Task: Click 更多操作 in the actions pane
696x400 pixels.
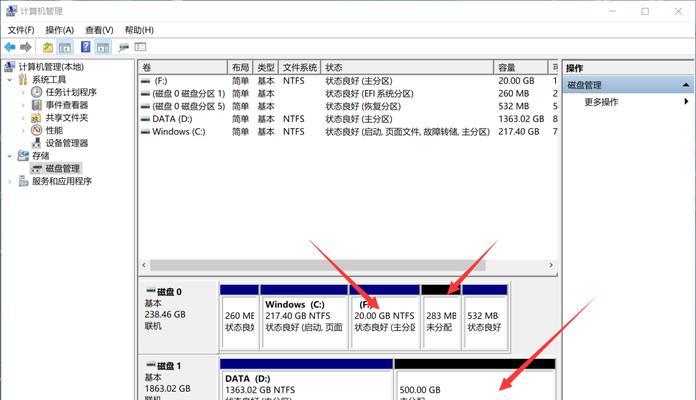Action: 601,102
